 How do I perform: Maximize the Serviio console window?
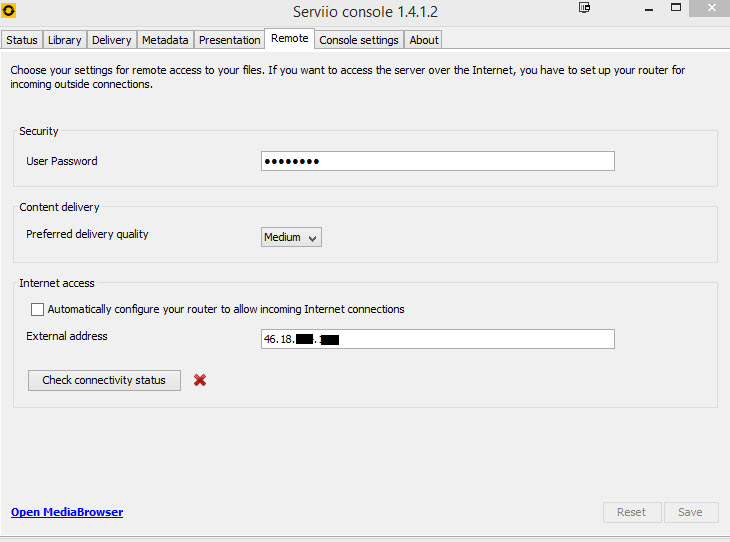[x=675, y=8]
